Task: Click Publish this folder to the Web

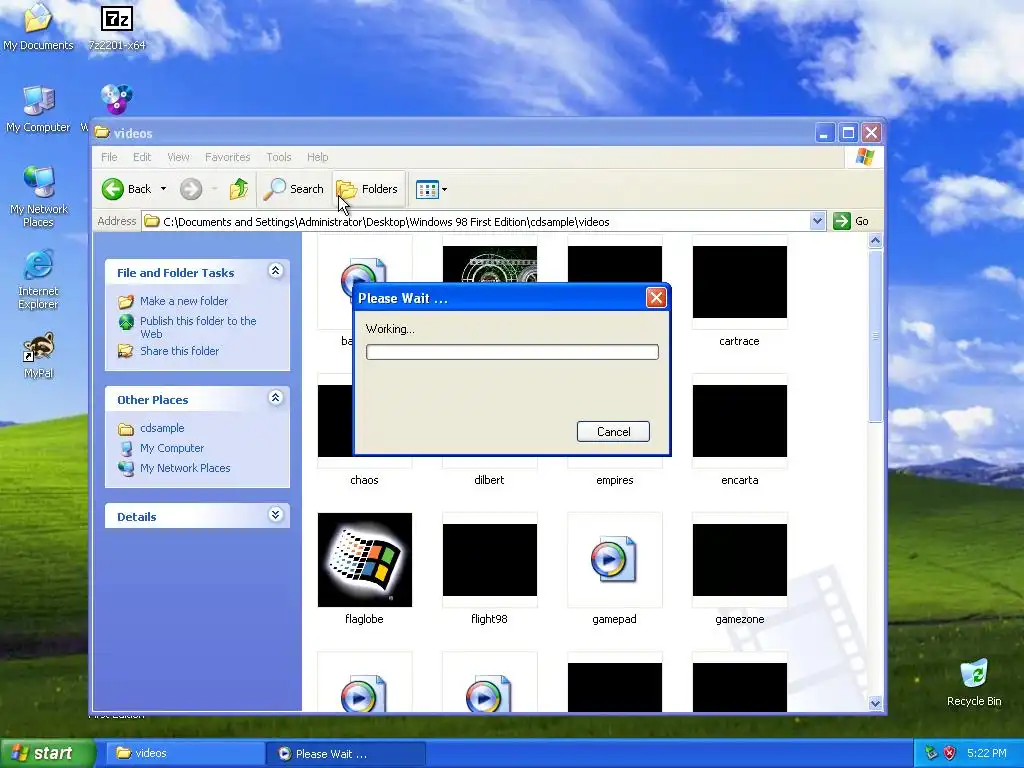Action: [198, 327]
